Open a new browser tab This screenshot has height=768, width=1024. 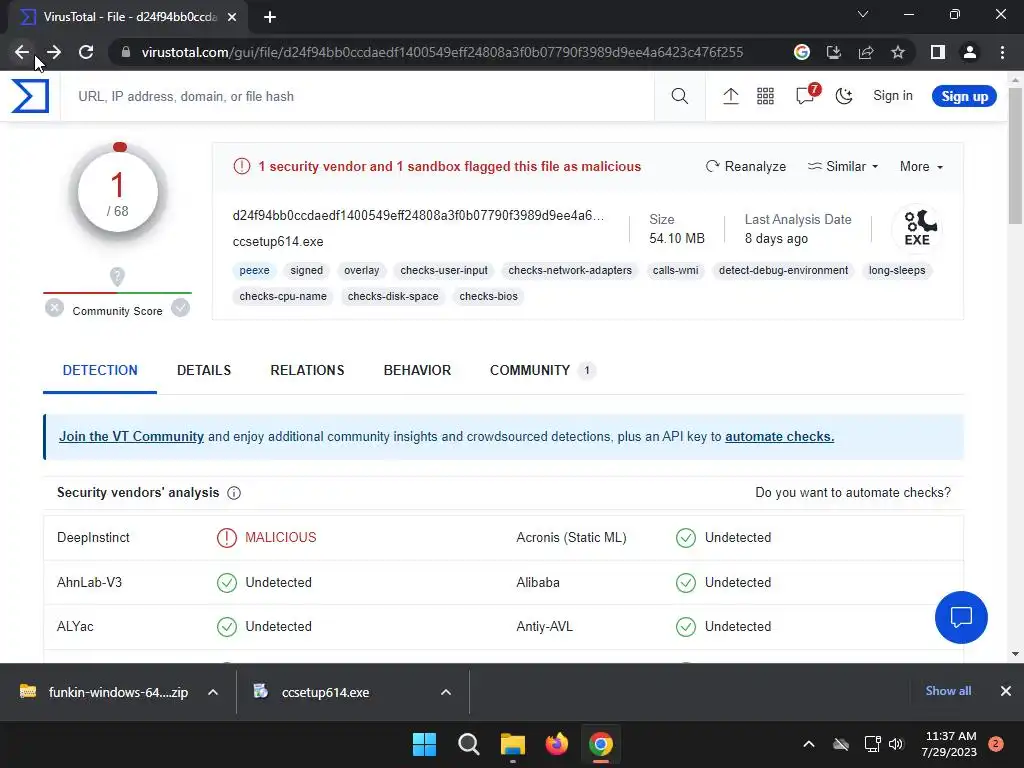[x=270, y=17]
